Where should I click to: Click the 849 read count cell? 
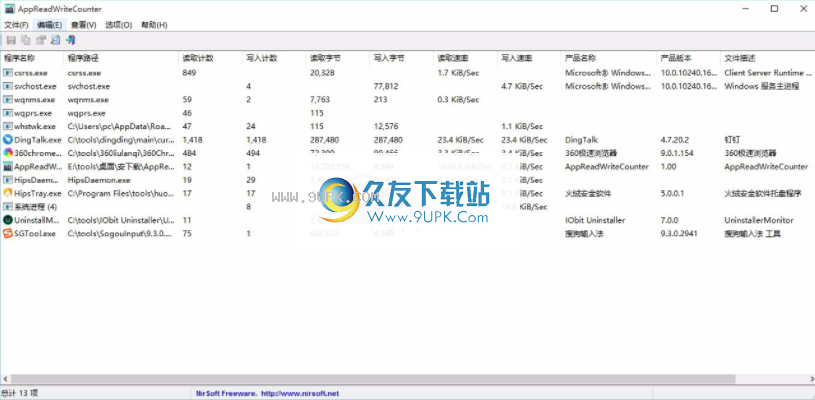pyautogui.click(x=189, y=73)
